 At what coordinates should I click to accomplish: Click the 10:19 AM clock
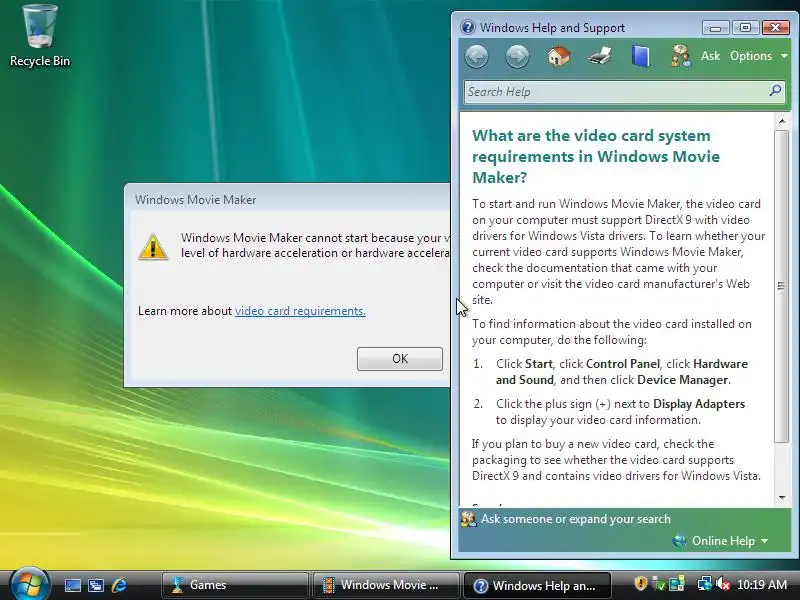click(x=762, y=585)
